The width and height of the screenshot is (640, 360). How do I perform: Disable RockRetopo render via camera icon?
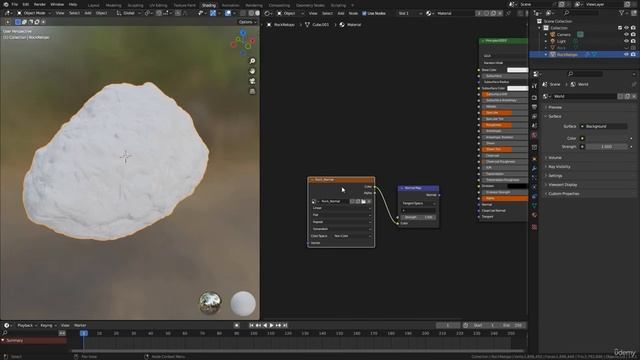tap(633, 54)
